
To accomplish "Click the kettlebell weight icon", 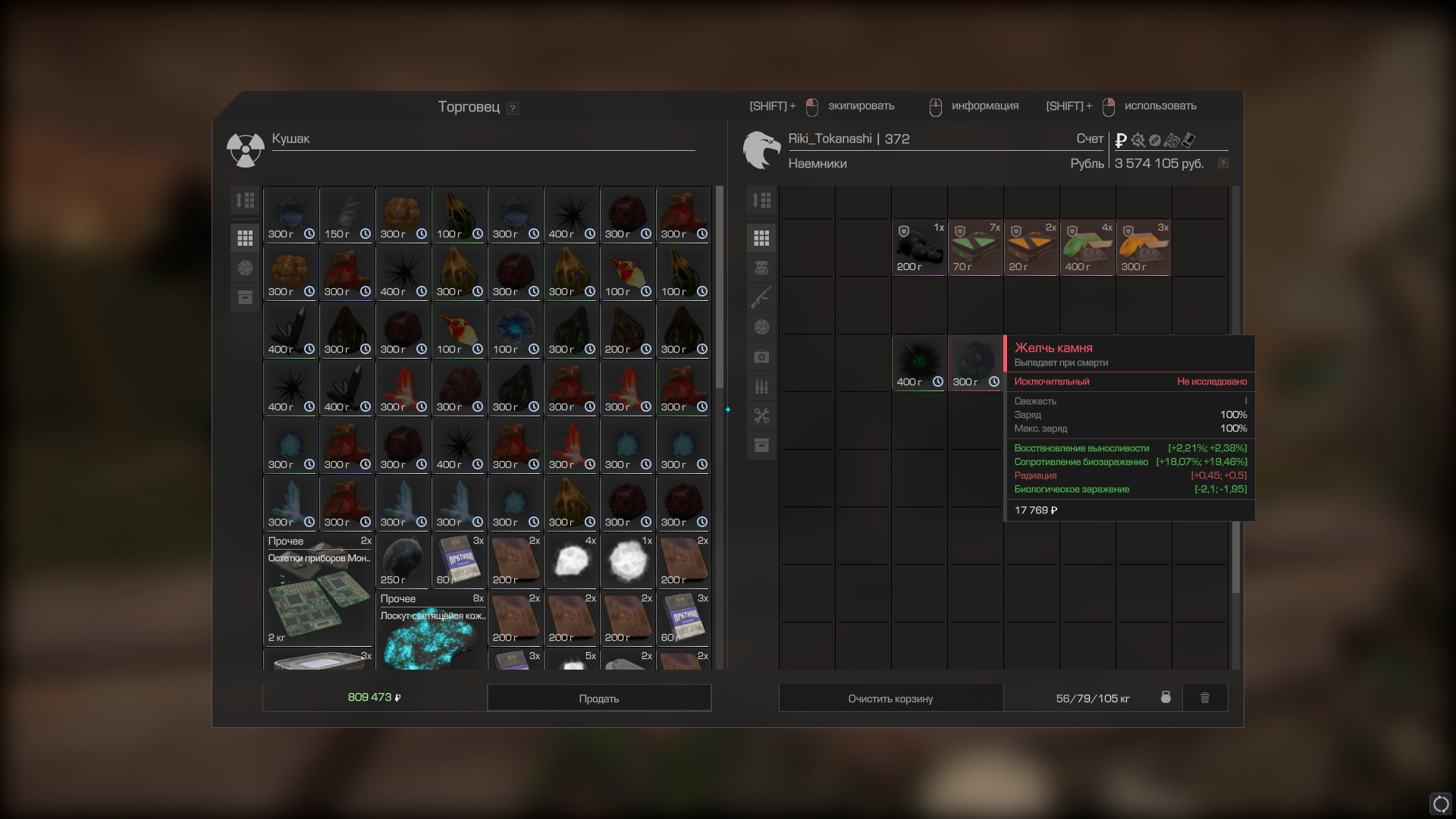I will click(x=1166, y=697).
